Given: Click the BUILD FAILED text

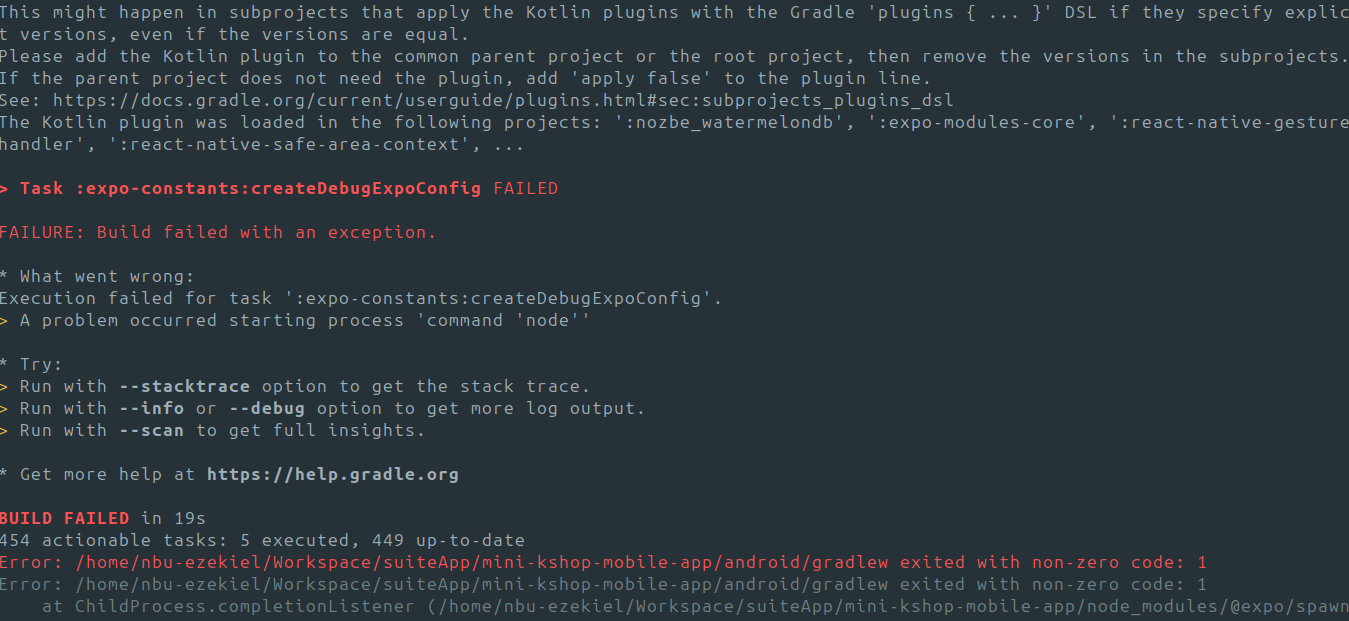Looking at the screenshot, I should pyautogui.click(x=65, y=518).
